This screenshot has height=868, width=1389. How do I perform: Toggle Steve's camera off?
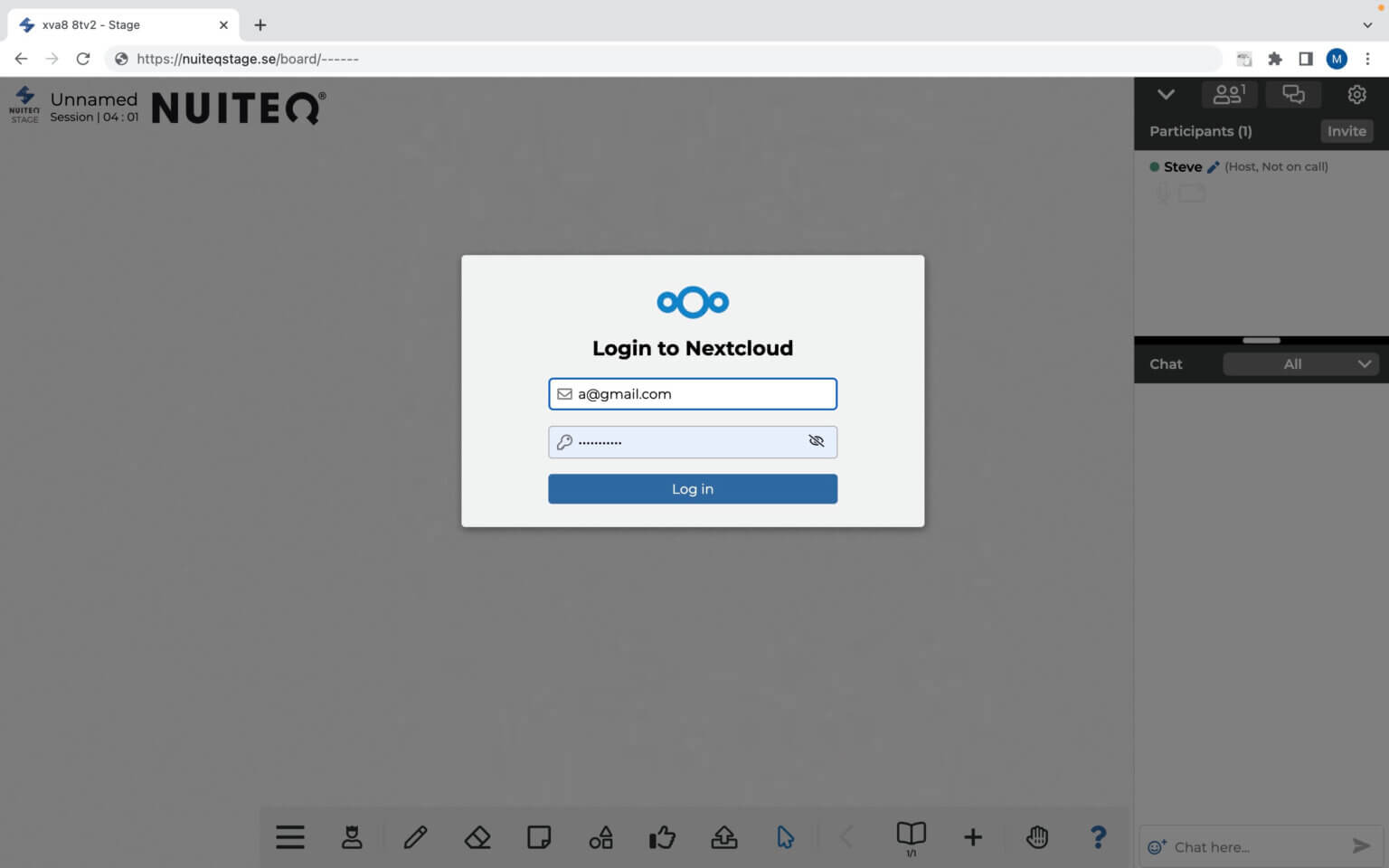[x=1192, y=192]
